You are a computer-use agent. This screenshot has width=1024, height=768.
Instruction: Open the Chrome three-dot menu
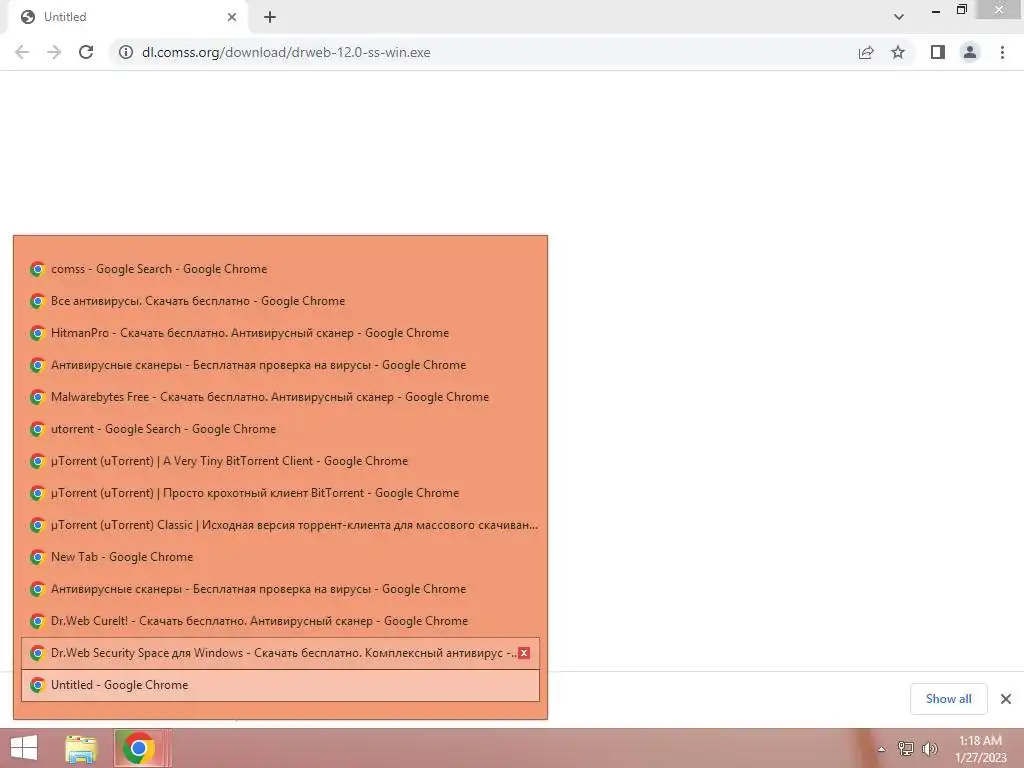click(1002, 52)
